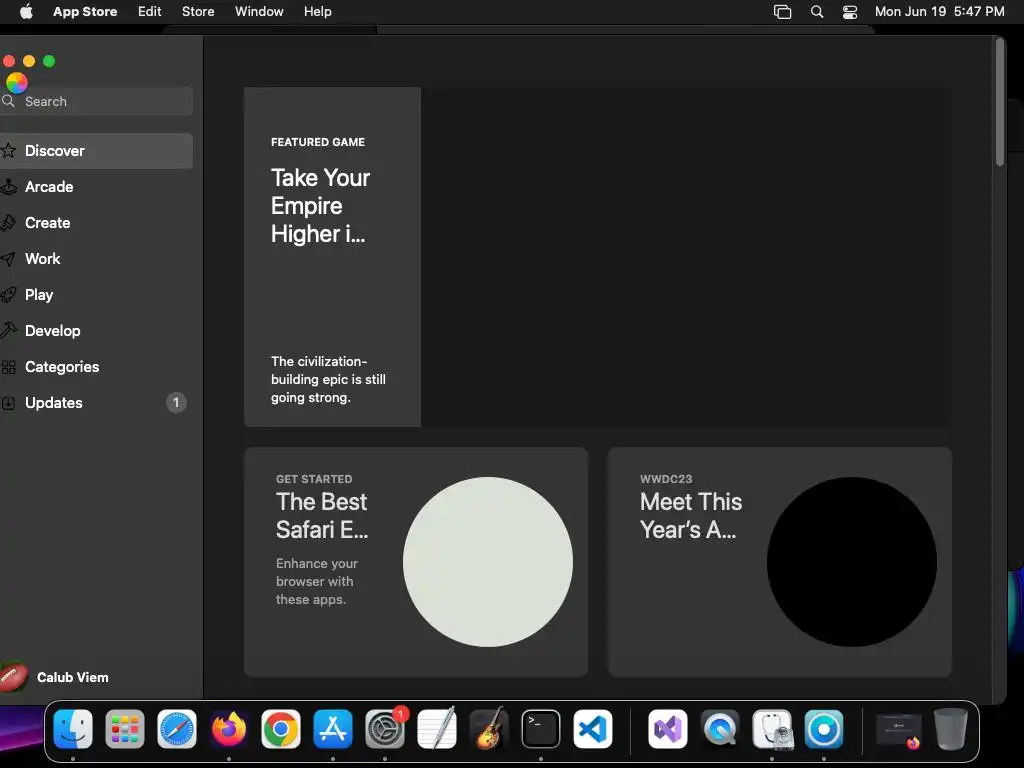Select the Create category

[x=96, y=223]
